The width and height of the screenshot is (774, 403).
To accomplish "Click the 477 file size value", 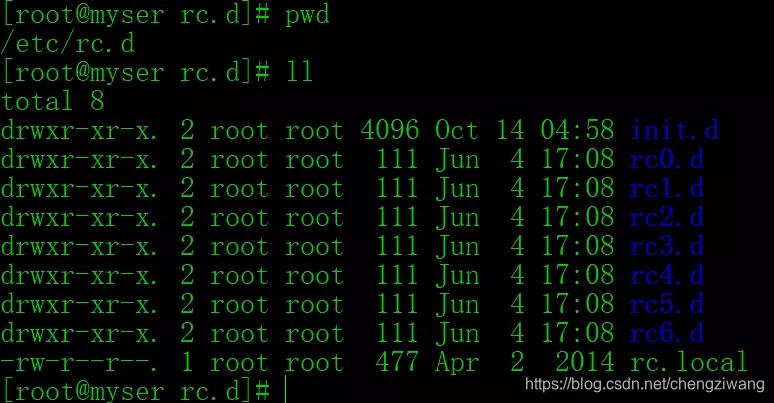I will pyautogui.click(x=397, y=362).
